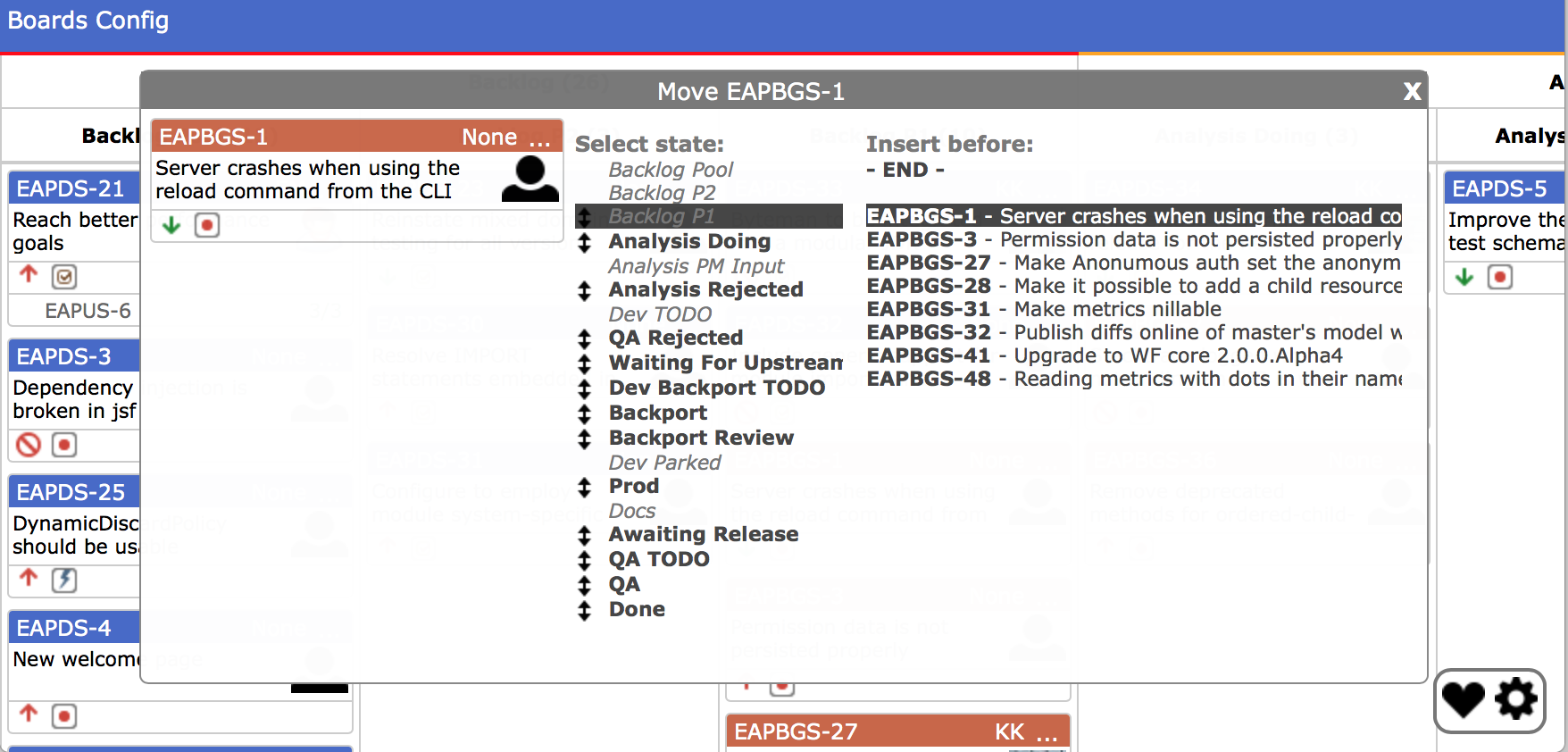
Task: Move issue to Awaiting Release state
Action: [703, 534]
